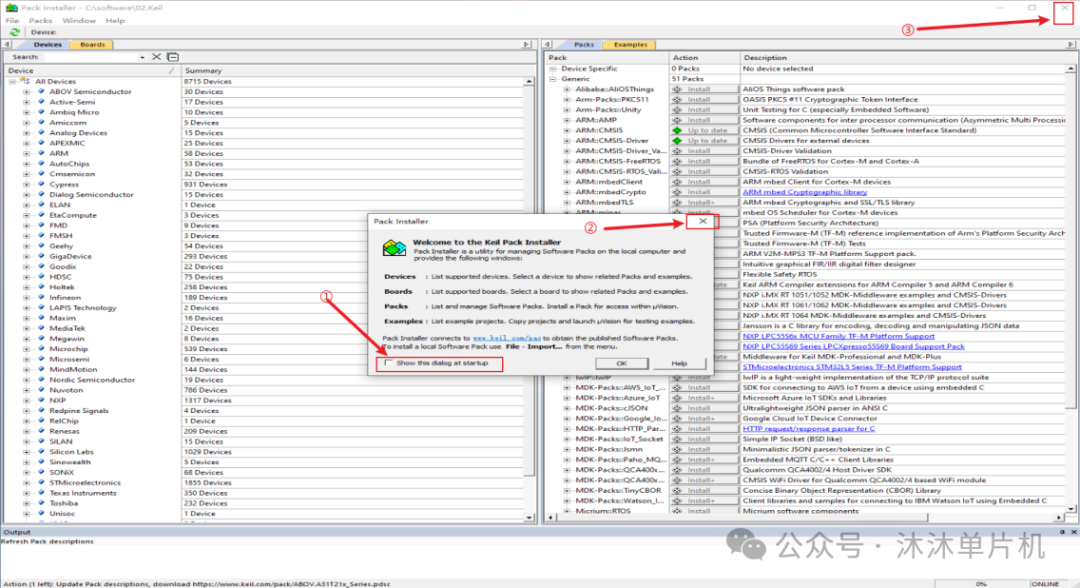Image resolution: width=1080 pixels, height=588 pixels.
Task: Click the ONLINE status indicator
Action: click(1046, 584)
